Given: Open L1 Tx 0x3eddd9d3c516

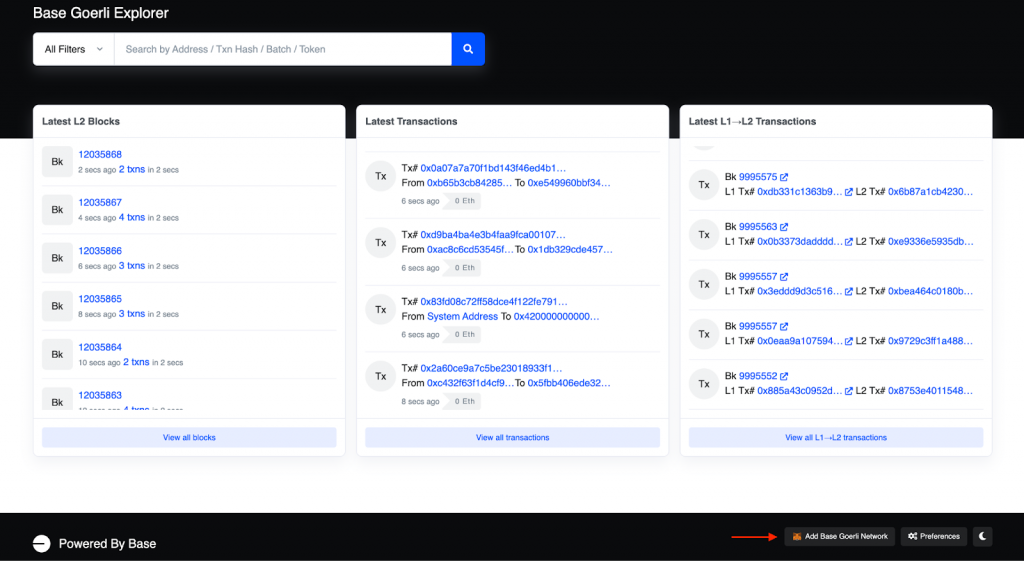Looking at the screenshot, I should 799,291.
